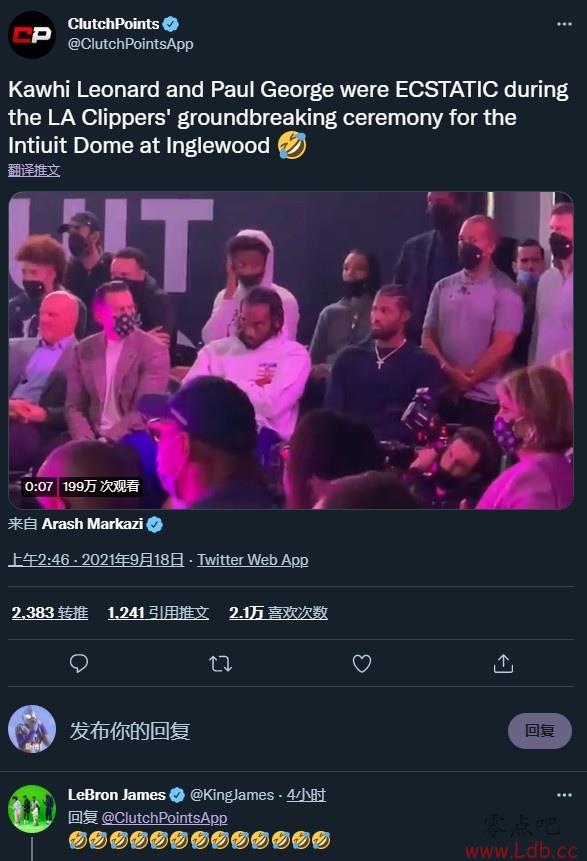
Task: View the 2.1万 喜欢次数 likes list
Action: click(x=278, y=613)
